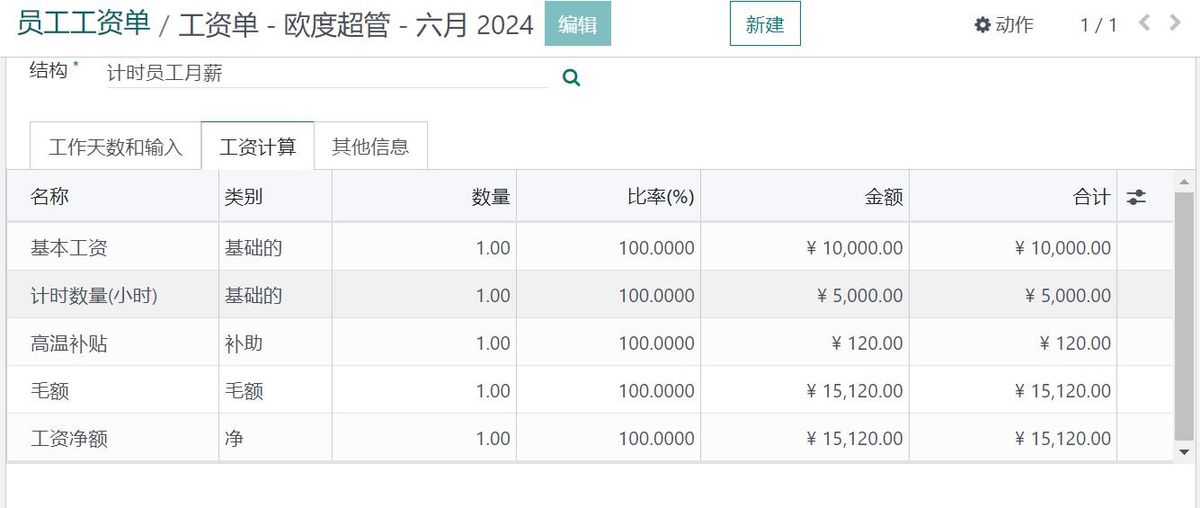This screenshot has width=1200, height=508.
Task: Select the 高温补贴 row
Action: pos(69,343)
